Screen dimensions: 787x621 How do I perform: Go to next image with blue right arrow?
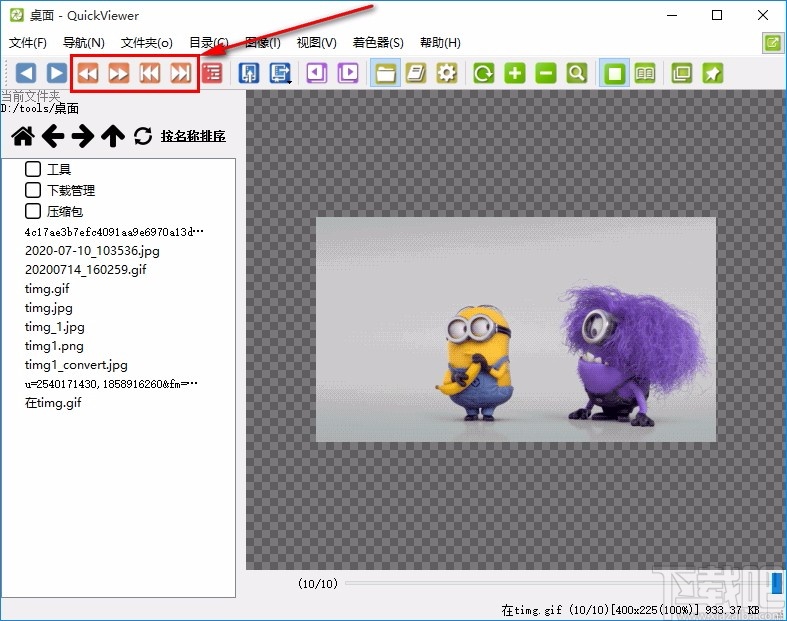tap(57, 73)
